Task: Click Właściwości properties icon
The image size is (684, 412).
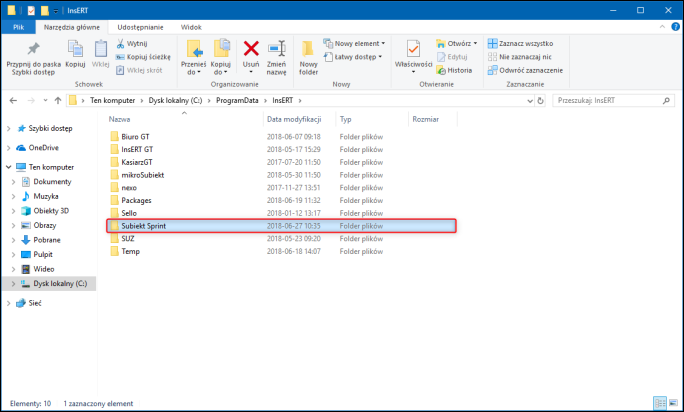Action: 413,49
